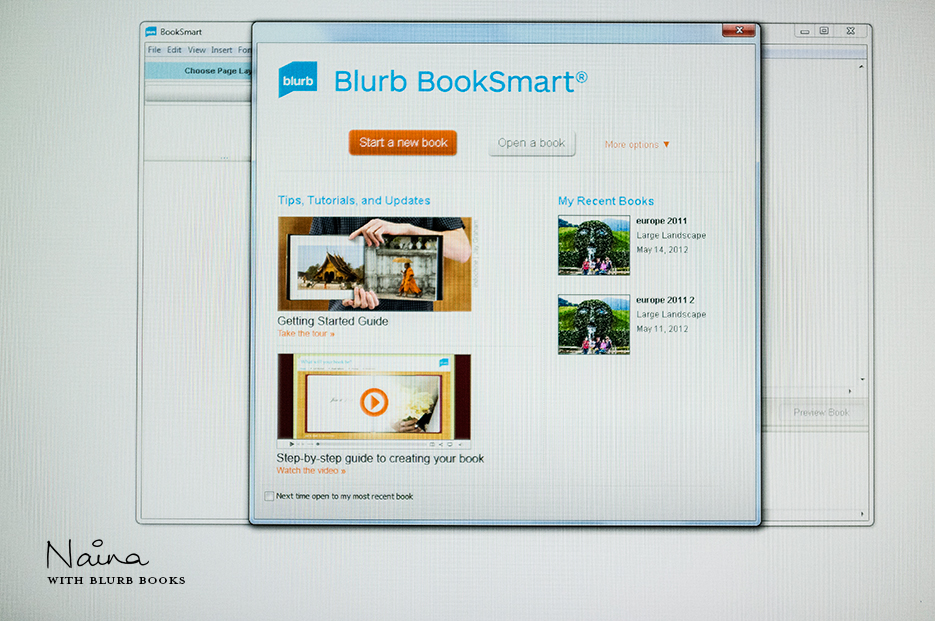Select the europe 2011 book title
Viewport: 935px width, 621px height.
661,221
